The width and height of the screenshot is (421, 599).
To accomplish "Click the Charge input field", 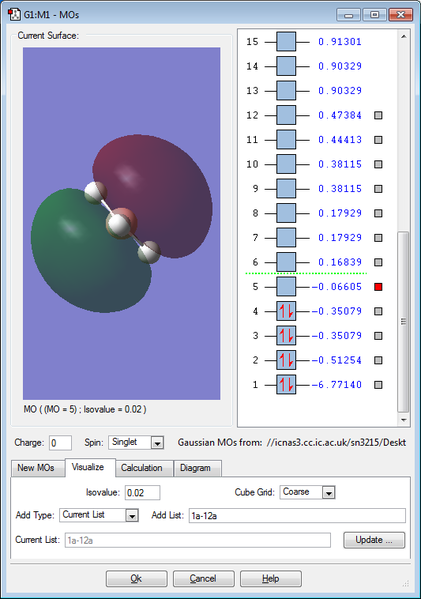I will tap(60, 443).
